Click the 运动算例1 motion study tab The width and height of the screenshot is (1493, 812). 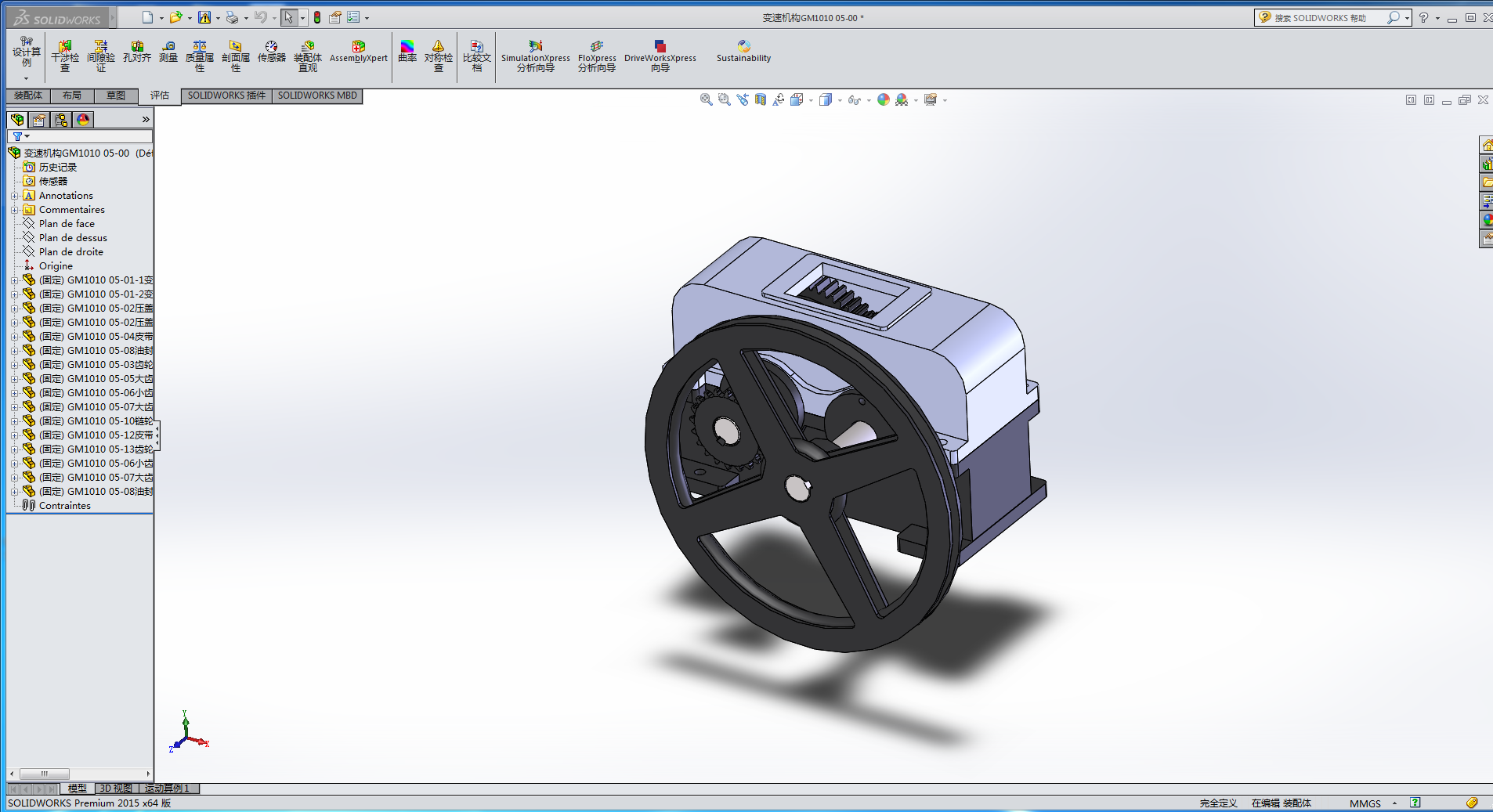click(x=167, y=789)
